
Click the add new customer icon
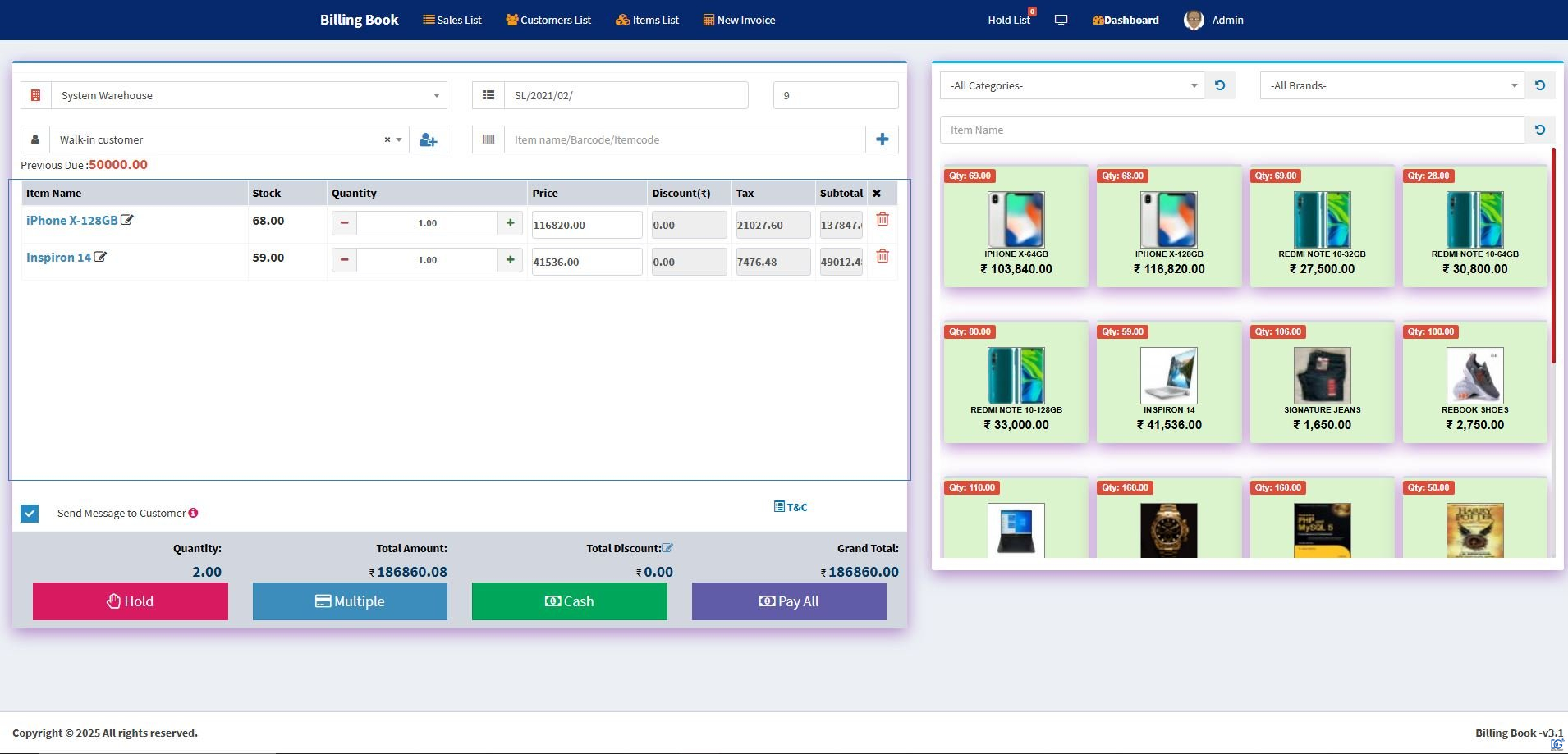[x=428, y=139]
